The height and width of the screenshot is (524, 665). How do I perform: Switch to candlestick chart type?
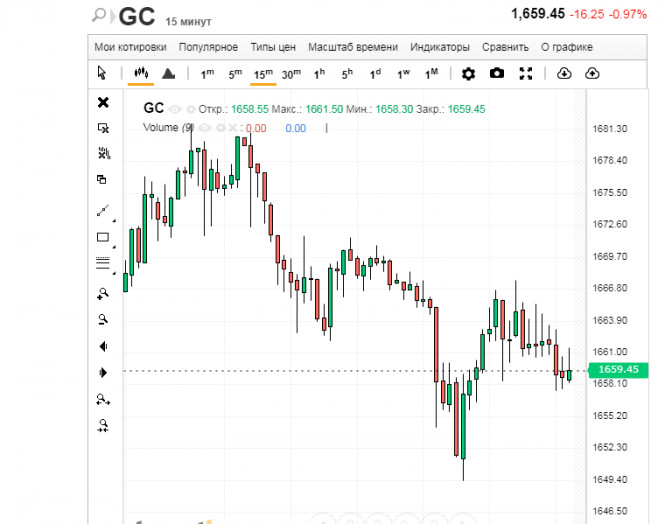click(141, 73)
